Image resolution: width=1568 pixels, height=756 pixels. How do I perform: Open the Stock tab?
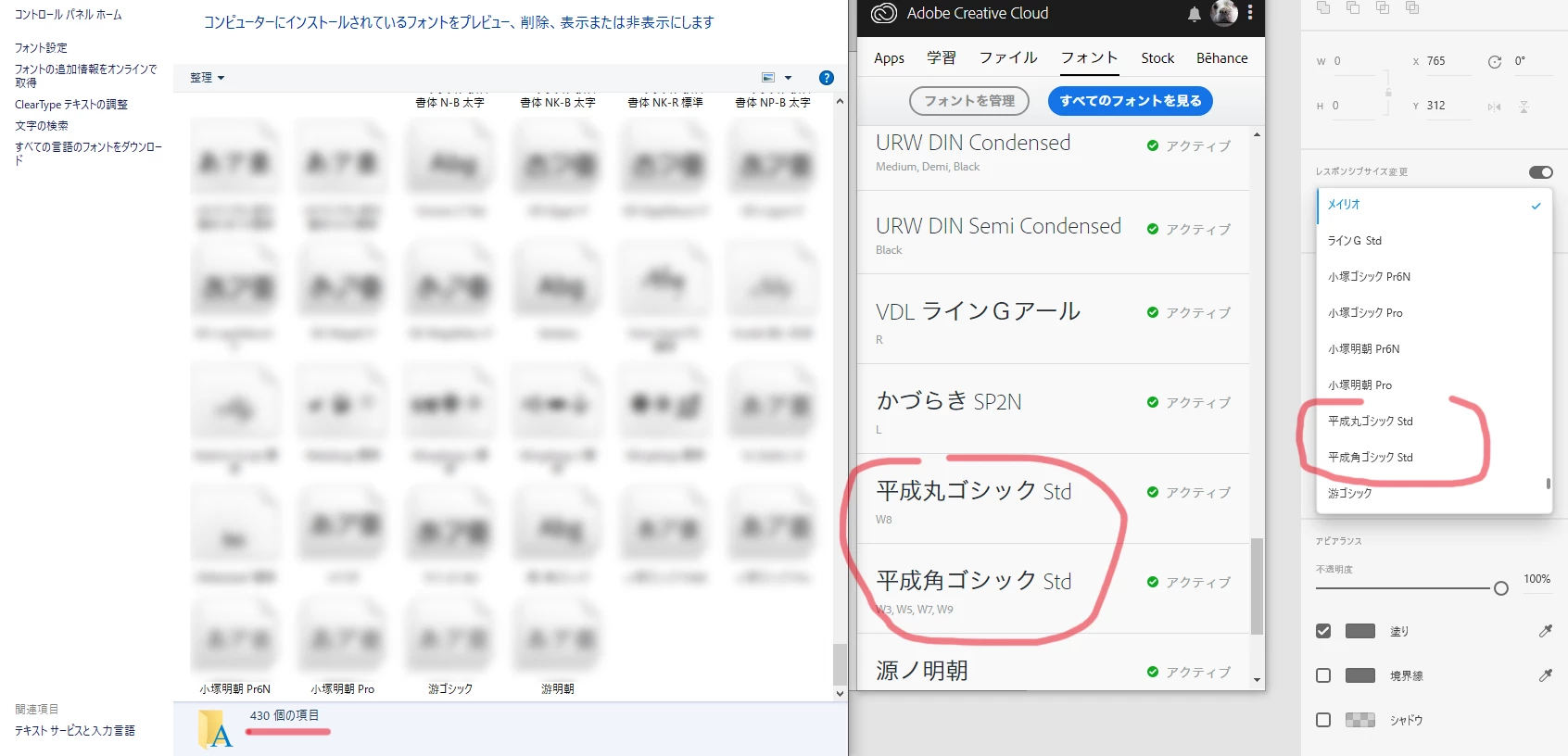tap(1157, 57)
